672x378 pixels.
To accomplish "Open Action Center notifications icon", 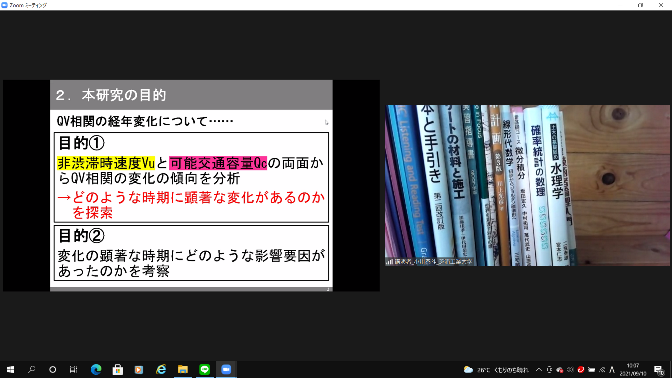I will point(659,369).
